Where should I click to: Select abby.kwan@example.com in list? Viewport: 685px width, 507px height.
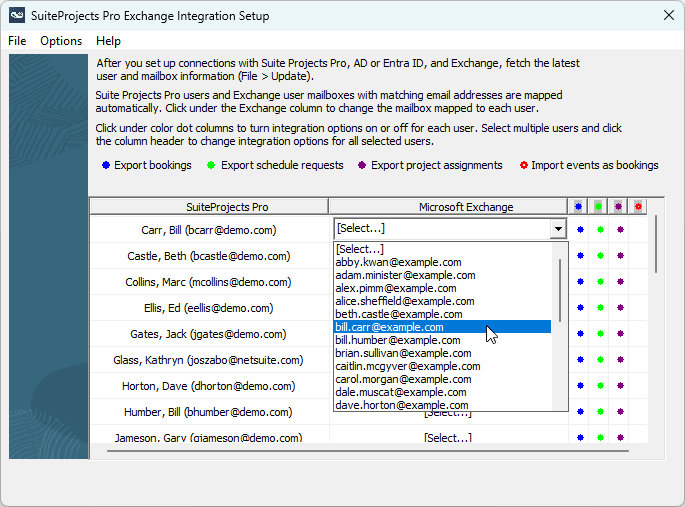tap(443, 262)
